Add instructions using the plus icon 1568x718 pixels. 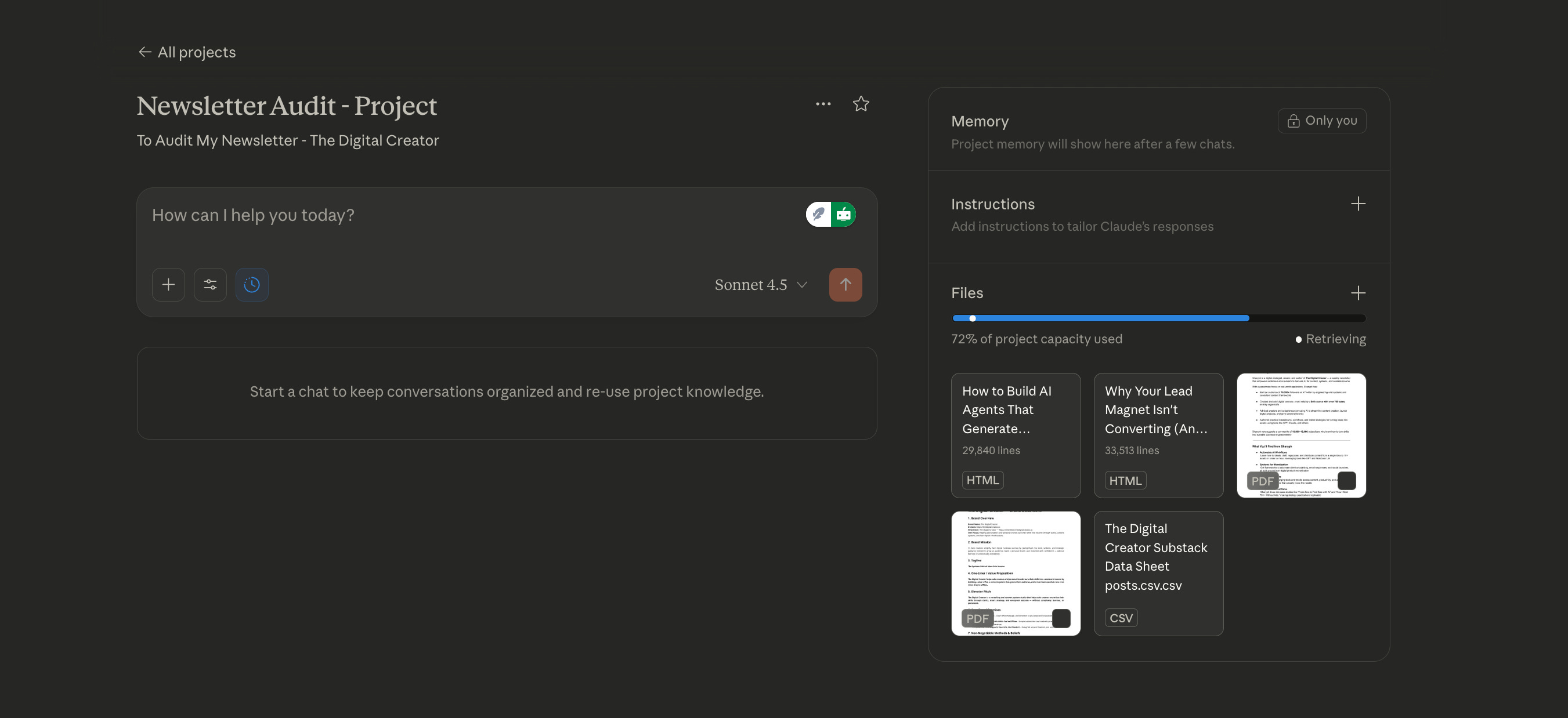[1357, 204]
